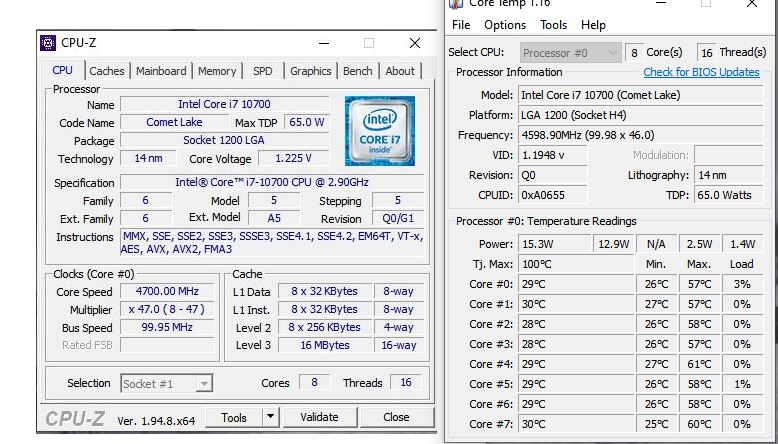Click the Level 3 value 16 MBytes
778x444 pixels.
(x=324, y=345)
